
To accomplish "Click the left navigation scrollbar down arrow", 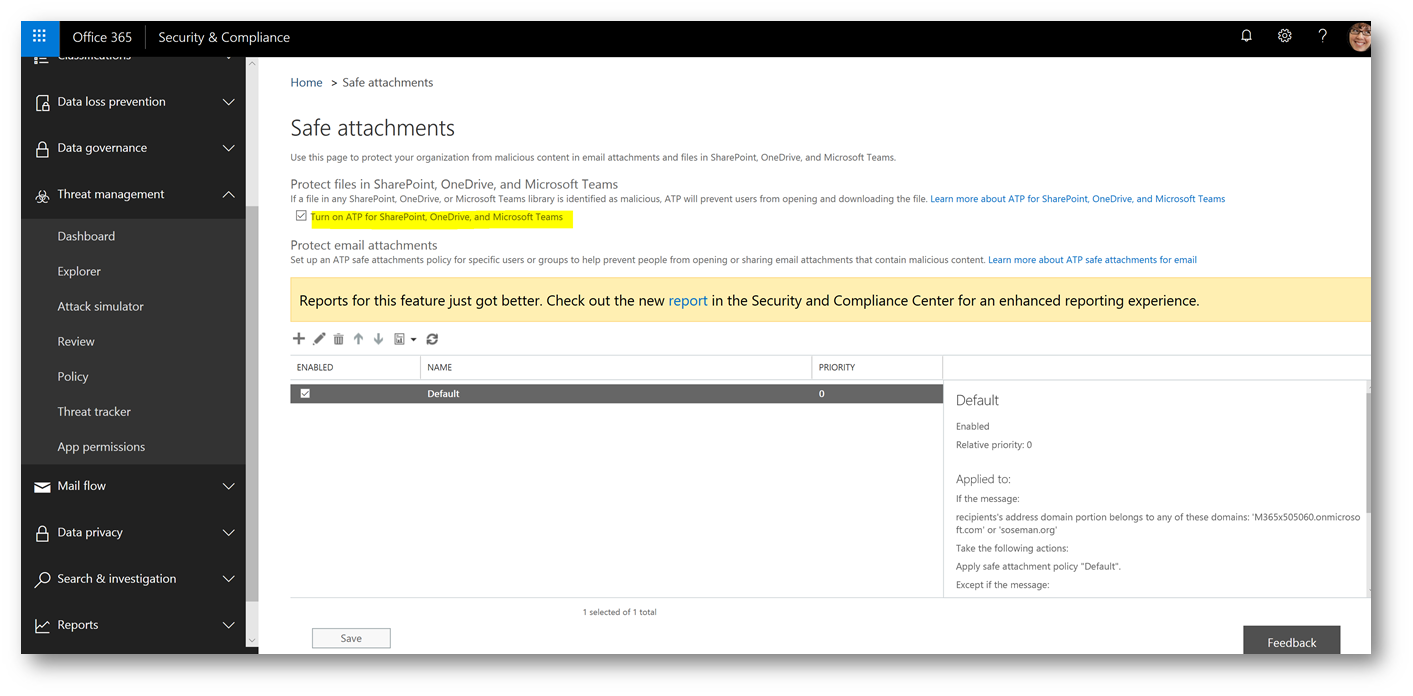I will pyautogui.click(x=251, y=639).
